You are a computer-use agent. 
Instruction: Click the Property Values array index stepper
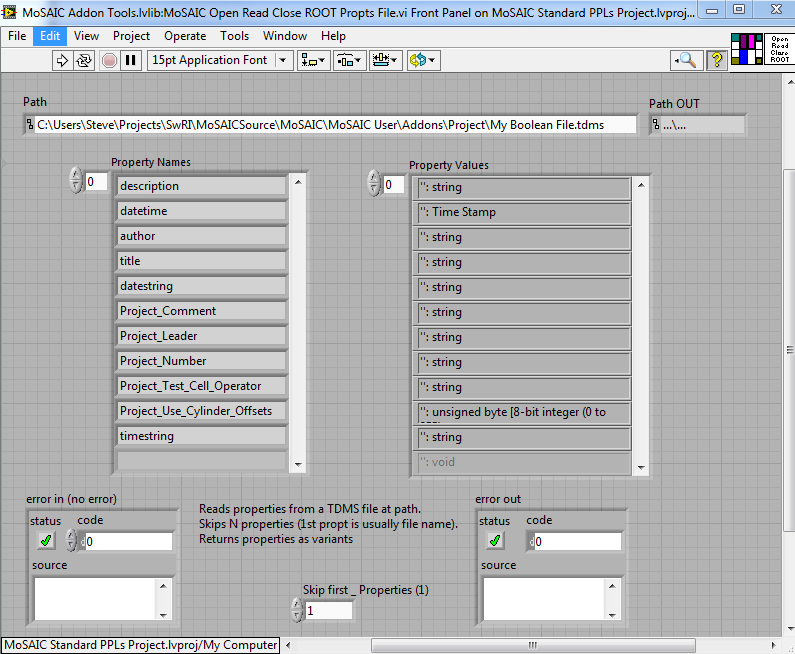pyautogui.click(x=374, y=183)
